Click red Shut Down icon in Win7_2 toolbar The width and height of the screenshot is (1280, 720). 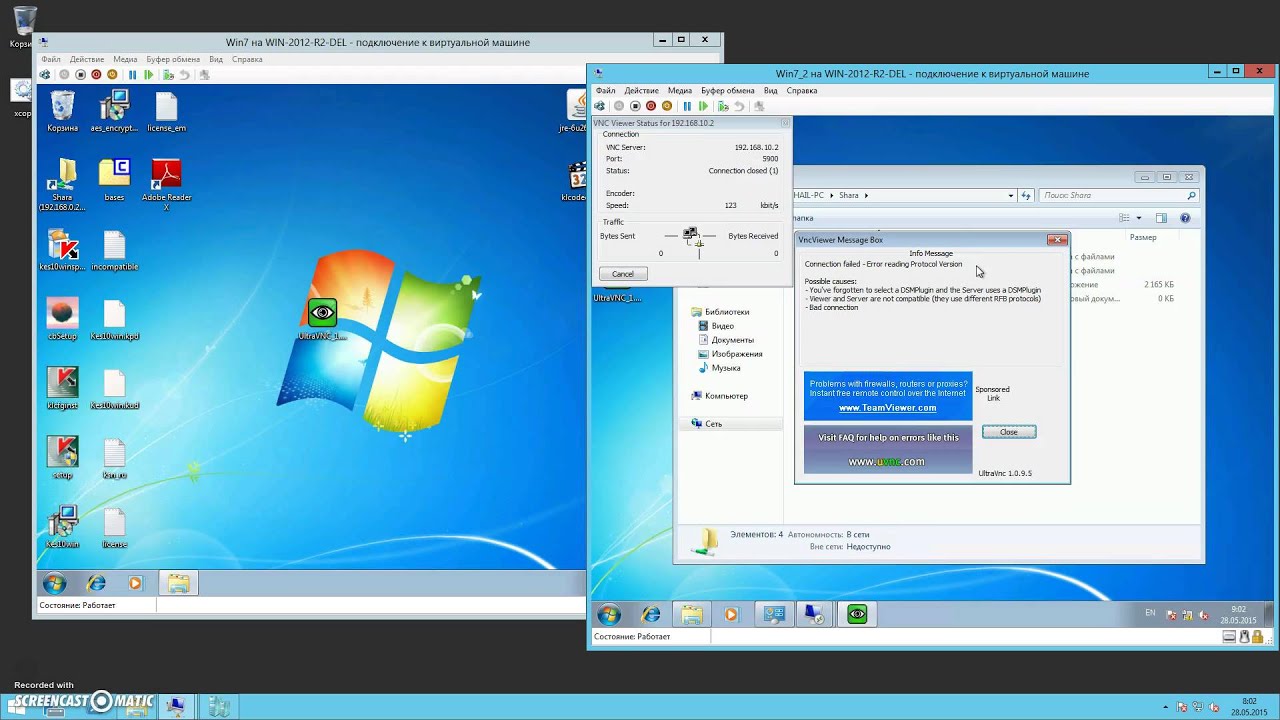click(651, 106)
